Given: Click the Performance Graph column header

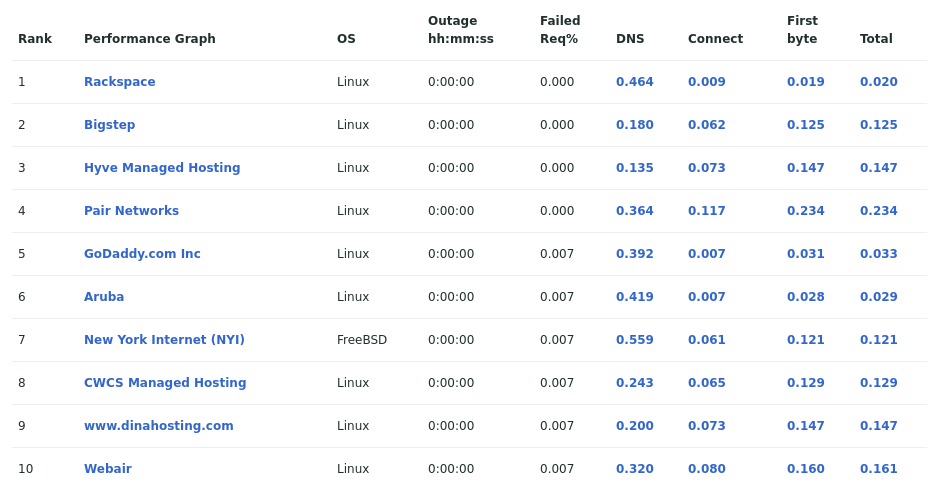Looking at the screenshot, I should coord(150,38).
